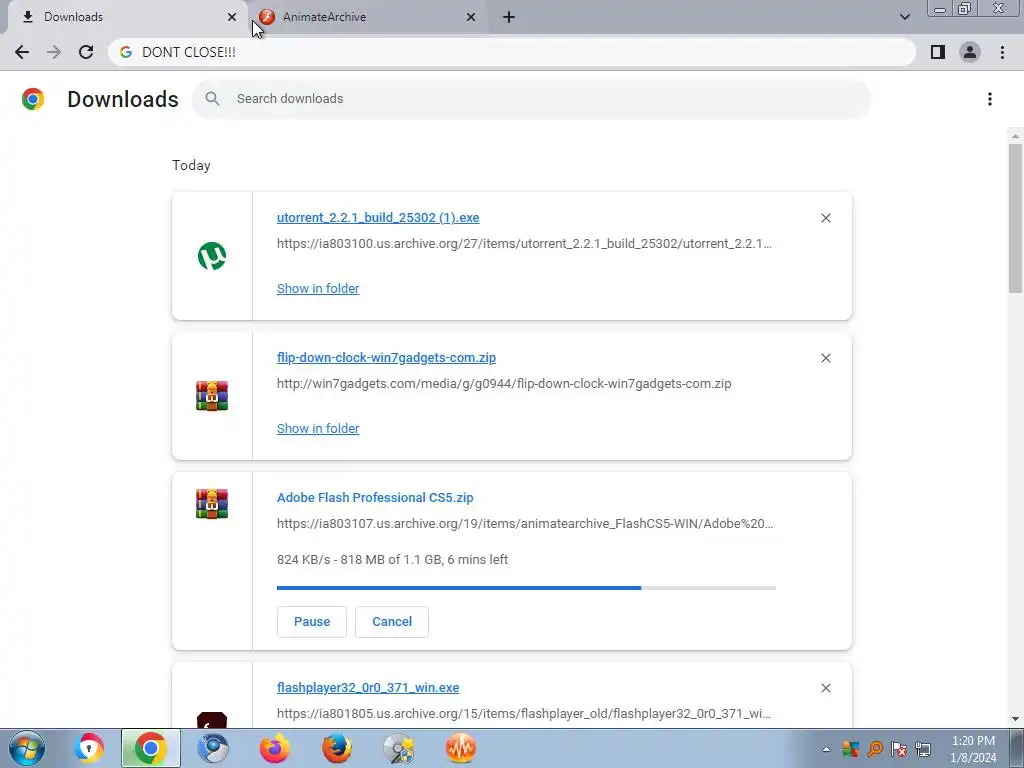Image resolution: width=1024 pixels, height=768 pixels.
Task: Switch to the AnimateArchive tab
Action: click(x=367, y=18)
